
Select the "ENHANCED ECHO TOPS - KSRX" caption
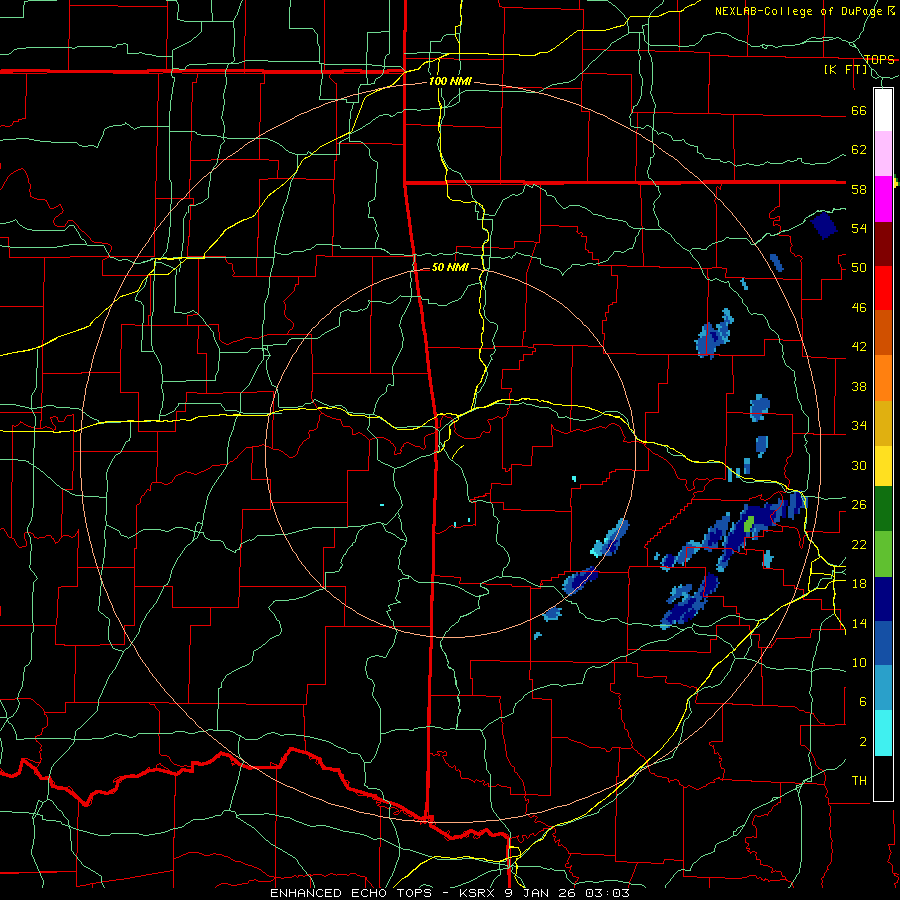(382, 893)
